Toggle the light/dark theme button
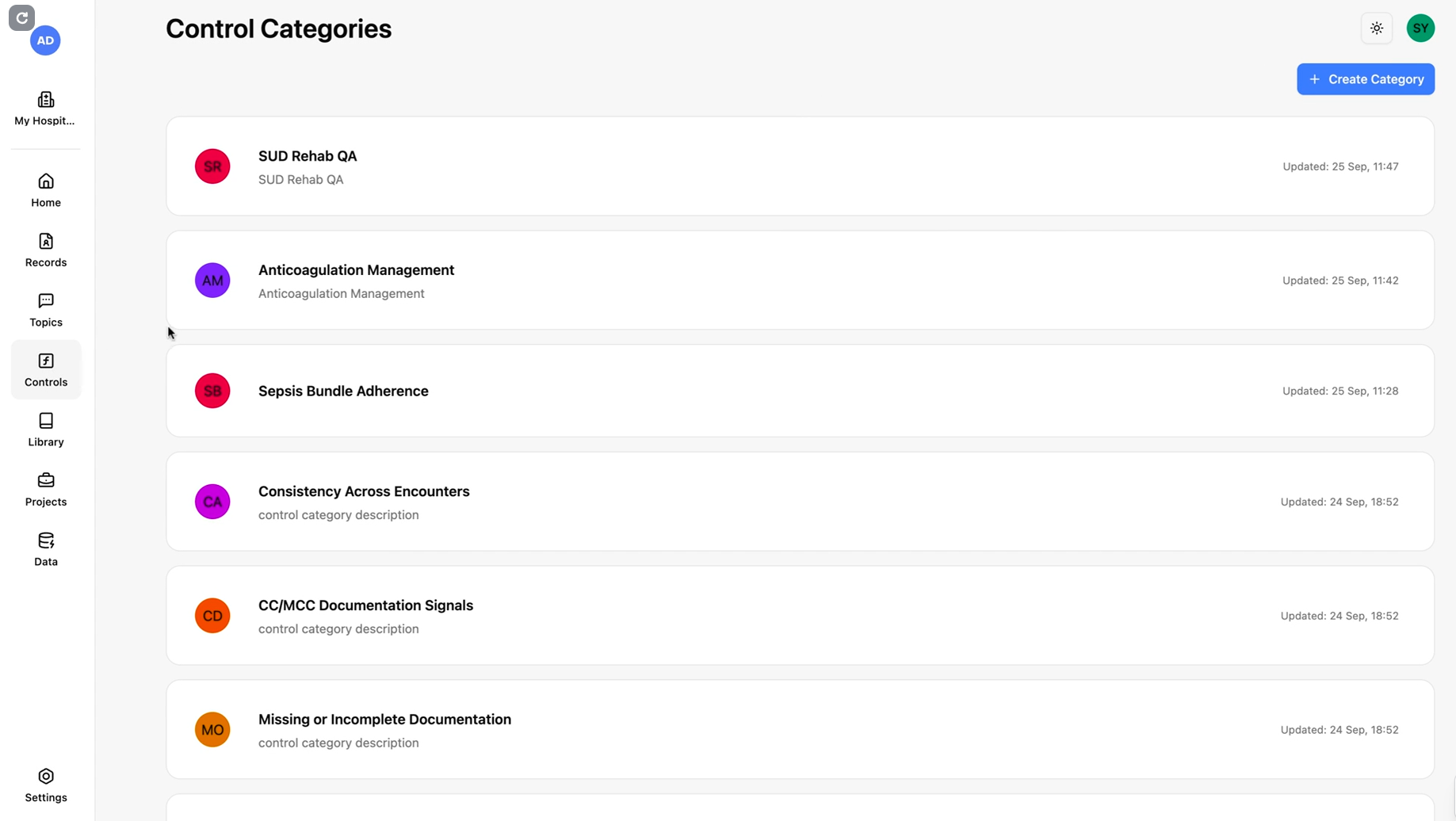Screen dimensions: 1456x821 [1377, 29]
